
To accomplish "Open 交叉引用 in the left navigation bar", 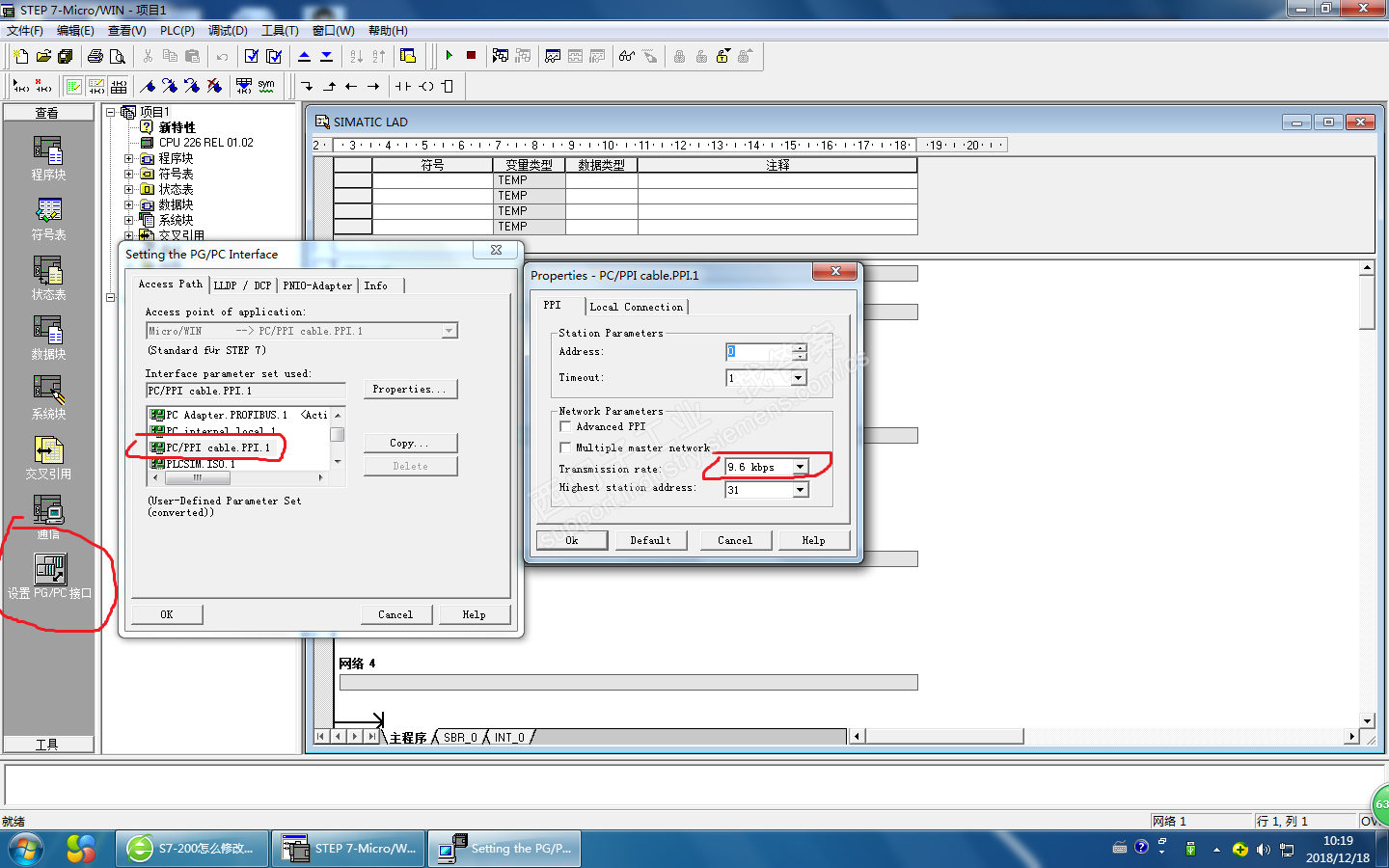I will [48, 457].
